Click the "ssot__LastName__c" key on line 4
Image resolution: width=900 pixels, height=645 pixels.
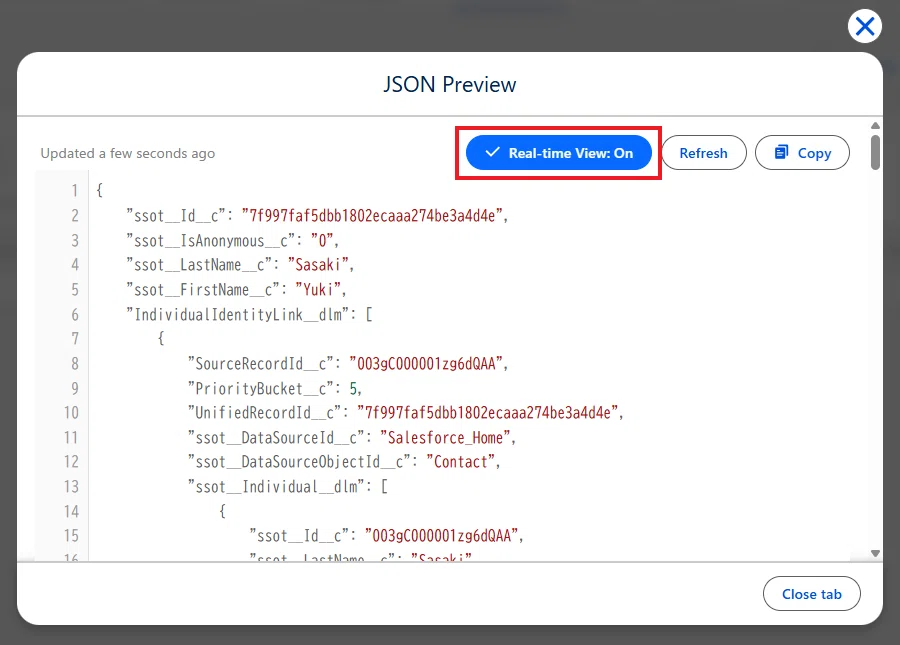coord(200,265)
